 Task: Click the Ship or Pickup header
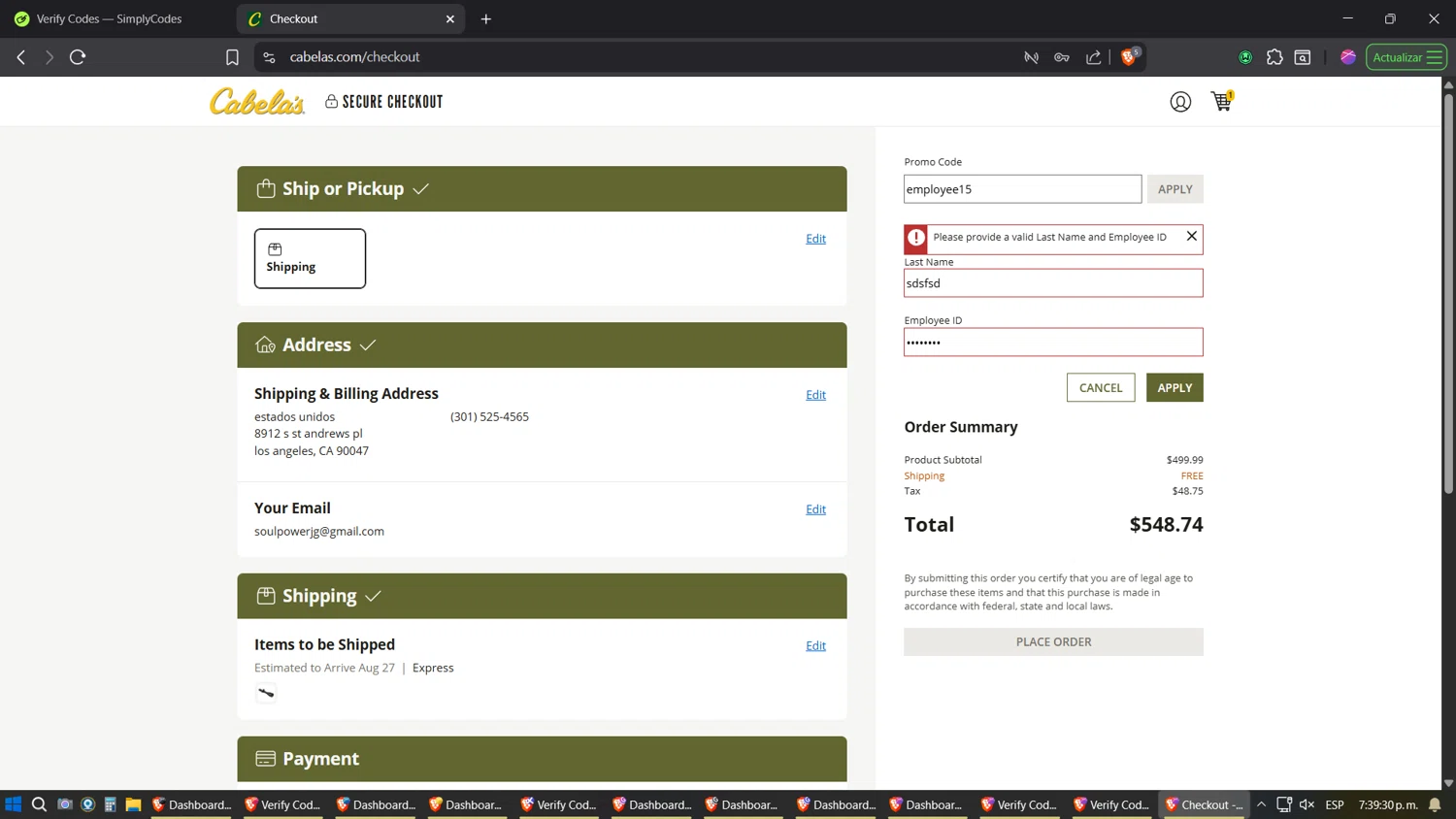(x=542, y=188)
